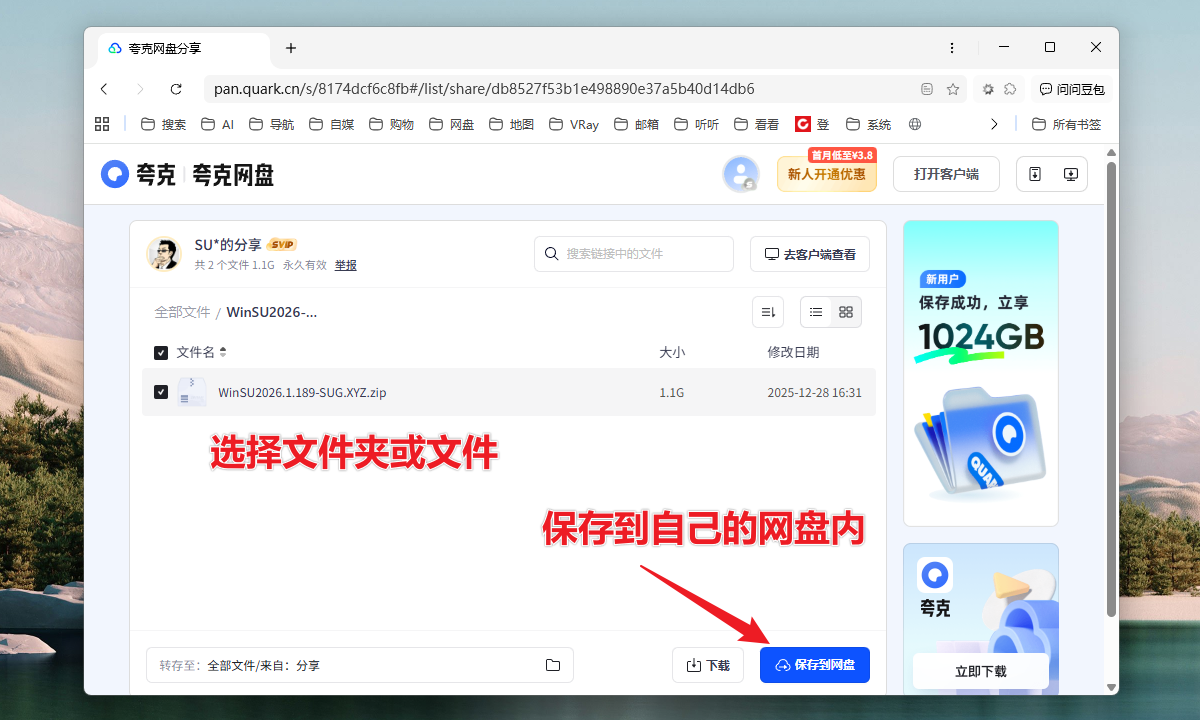Switch to list view layout
1200x720 pixels.
tap(816, 312)
